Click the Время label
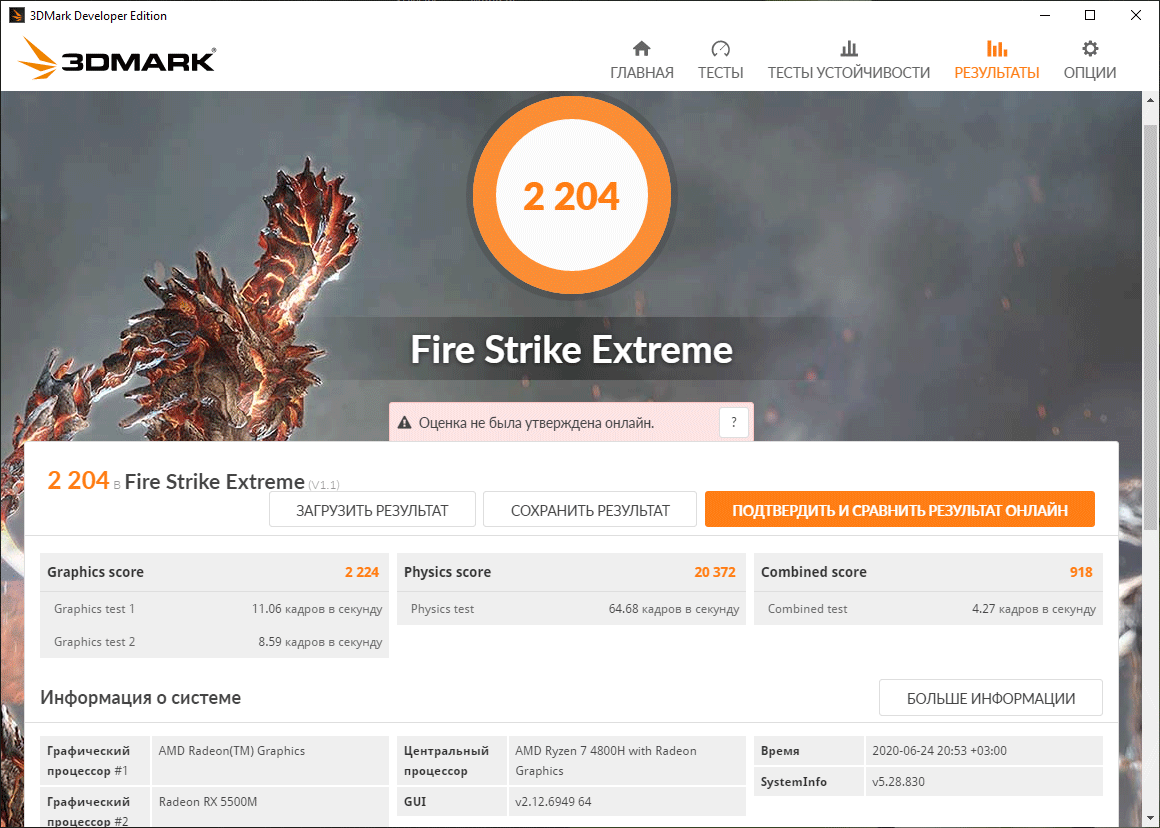 (x=780, y=750)
